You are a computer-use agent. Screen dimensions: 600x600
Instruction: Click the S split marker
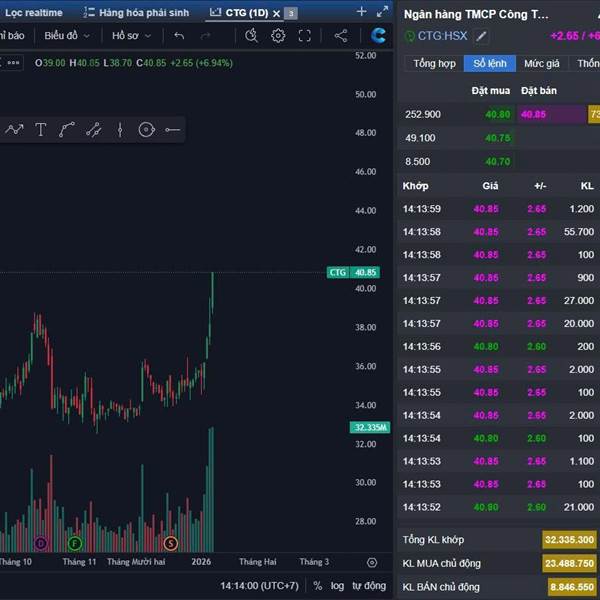point(171,543)
